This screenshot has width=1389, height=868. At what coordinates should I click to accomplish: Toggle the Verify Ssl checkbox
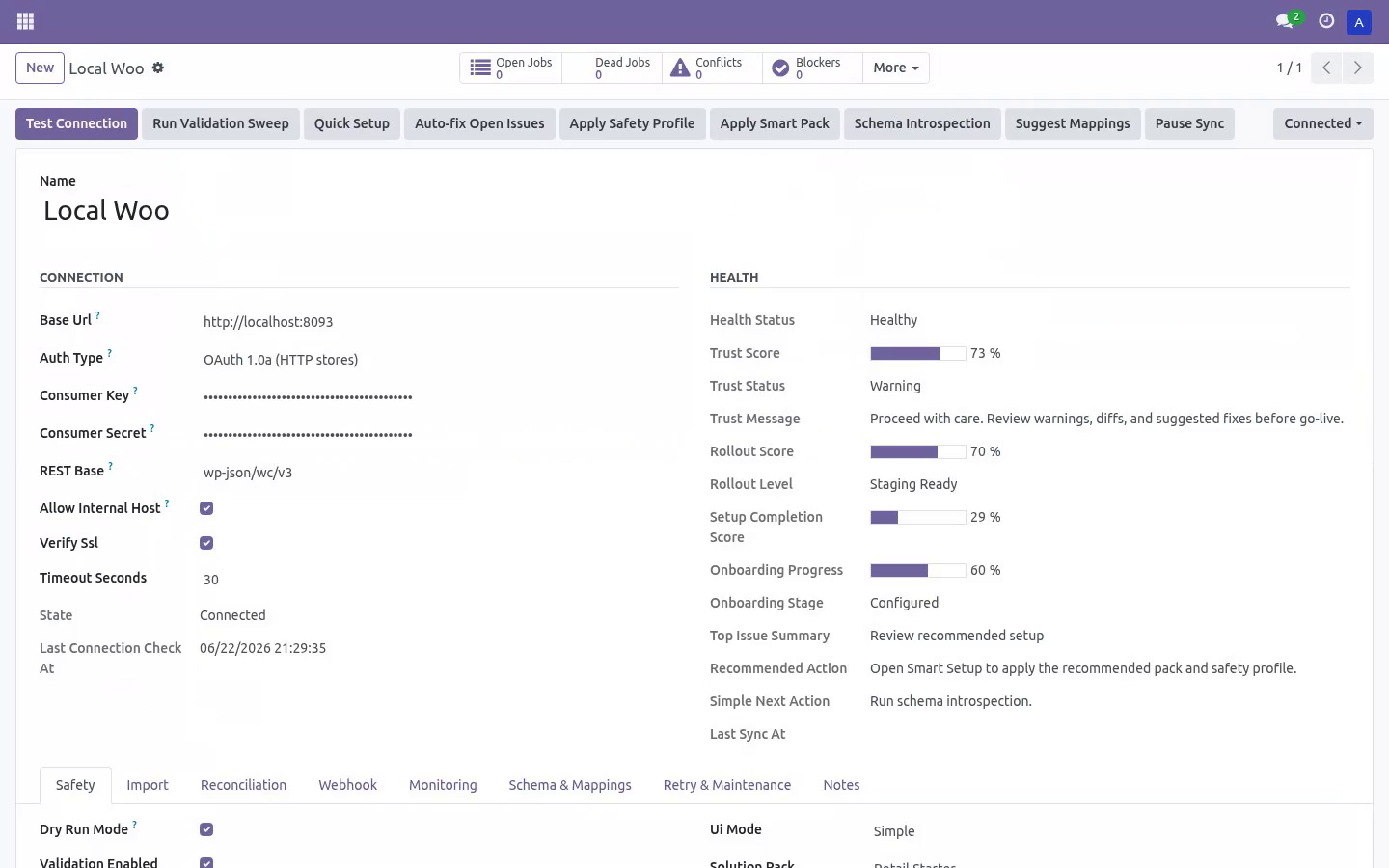click(206, 543)
